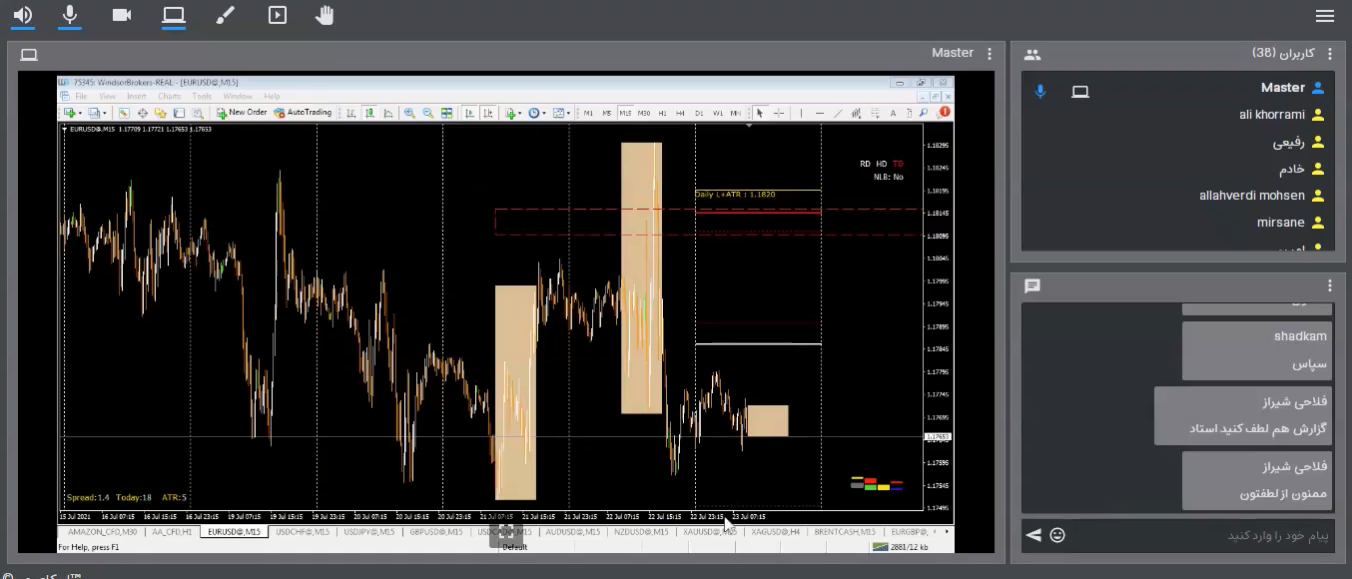
Task: Click the screen share laptop icon in top bar
Action: coord(174,15)
